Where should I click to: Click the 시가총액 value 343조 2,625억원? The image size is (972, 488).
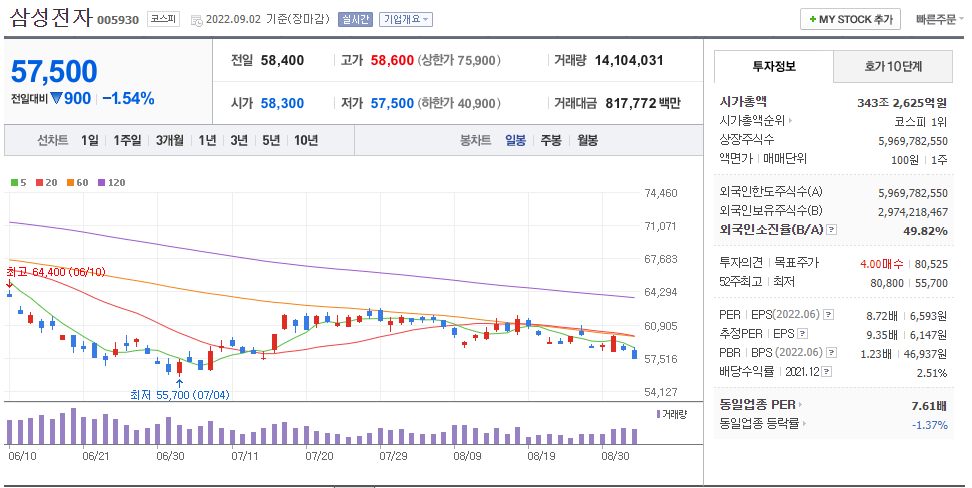pyautogui.click(x=902, y=103)
